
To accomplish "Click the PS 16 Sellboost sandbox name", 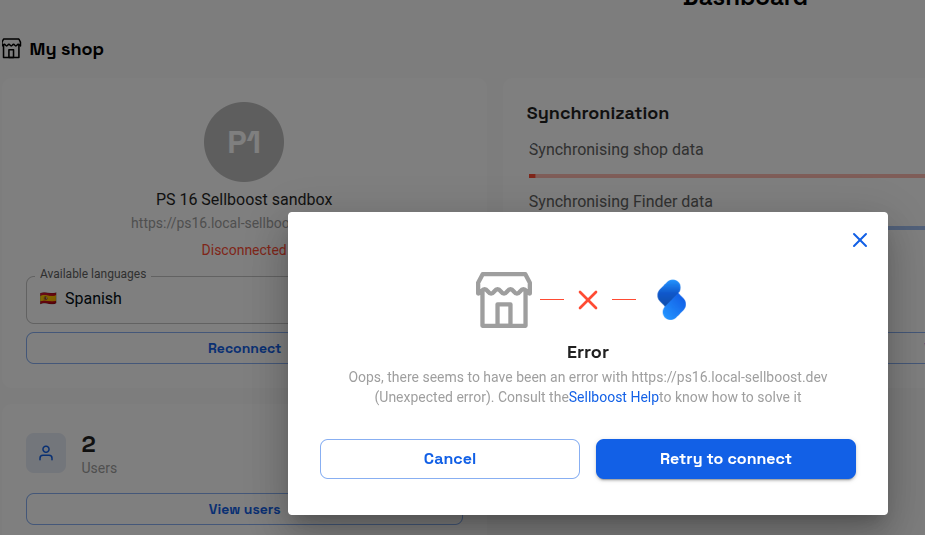I will tap(244, 199).
